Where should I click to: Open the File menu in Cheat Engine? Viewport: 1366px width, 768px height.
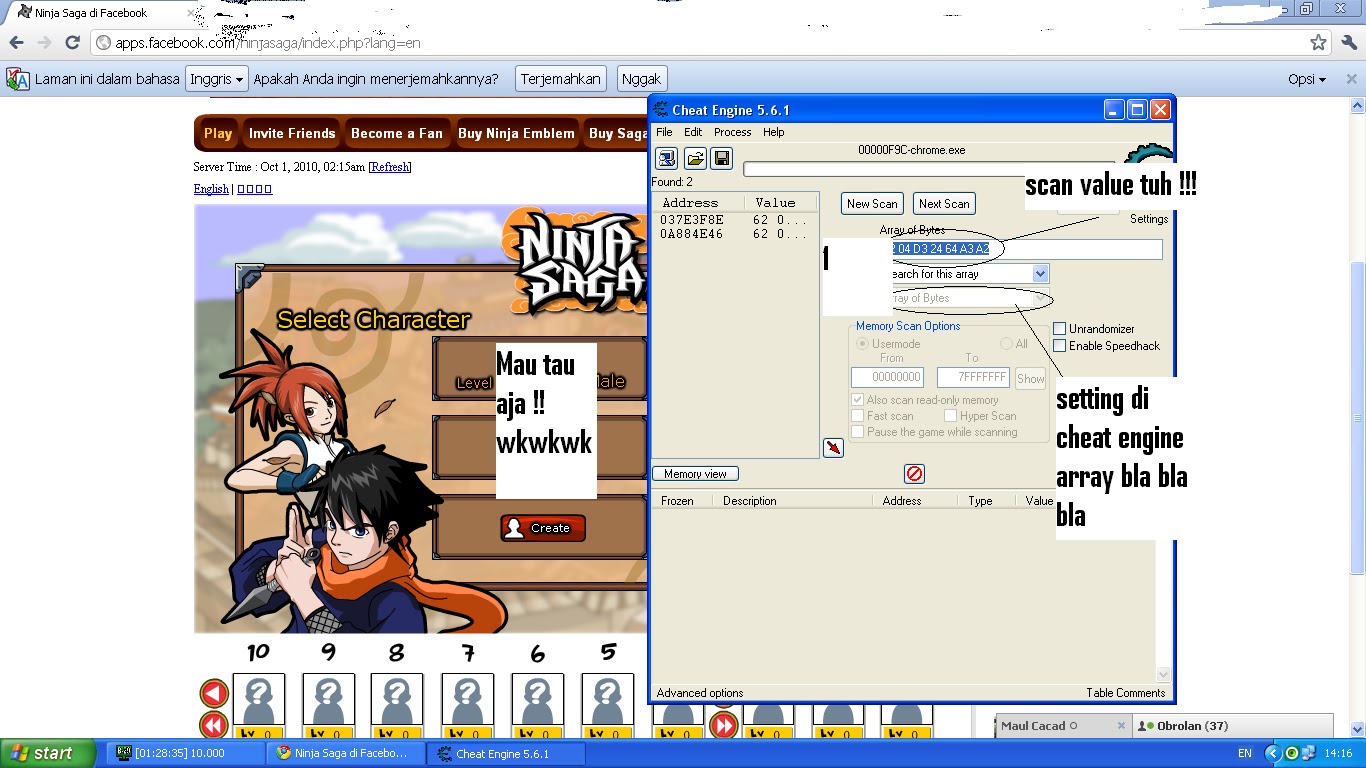click(x=664, y=132)
